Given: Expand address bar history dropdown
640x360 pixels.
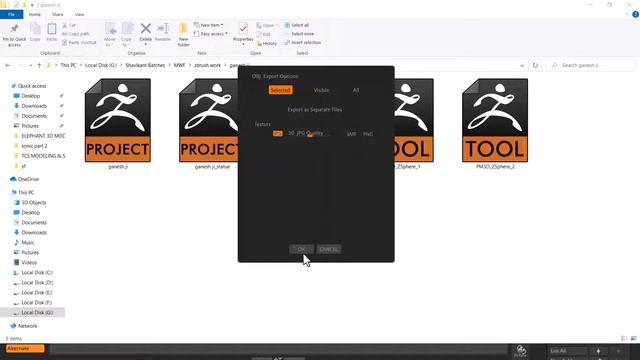Looking at the screenshot, I should (522, 65).
